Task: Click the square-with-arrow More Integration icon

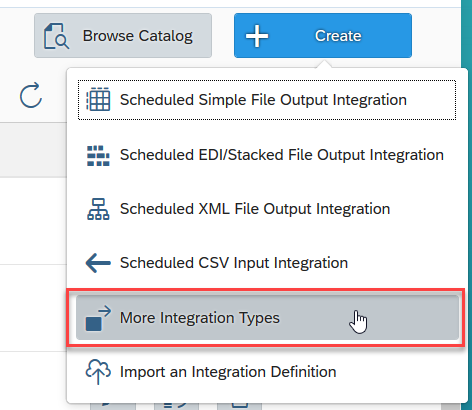Action: [98, 318]
